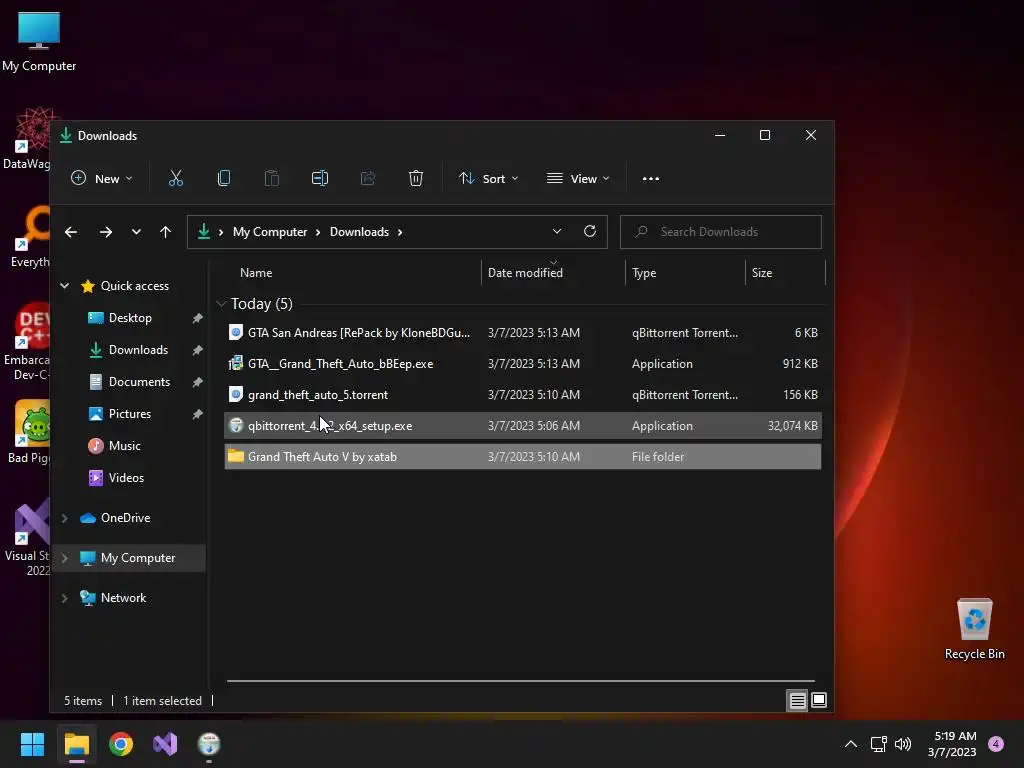
Task: Expand My Computer tree node
Action: [65, 558]
